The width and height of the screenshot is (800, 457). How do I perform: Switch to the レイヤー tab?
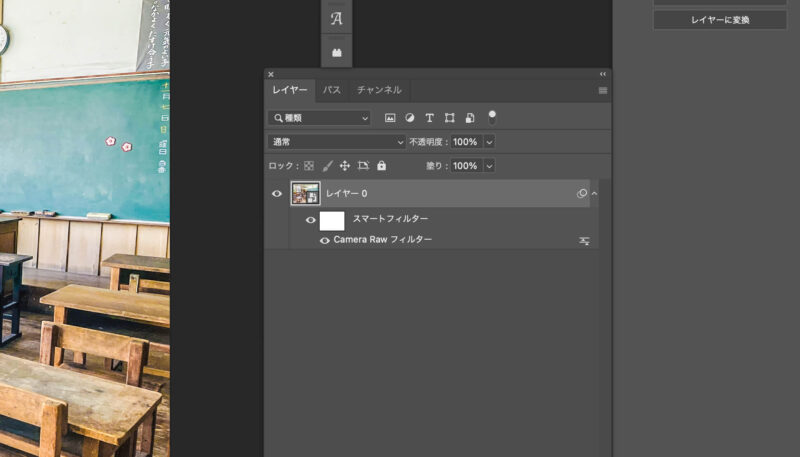[290, 90]
